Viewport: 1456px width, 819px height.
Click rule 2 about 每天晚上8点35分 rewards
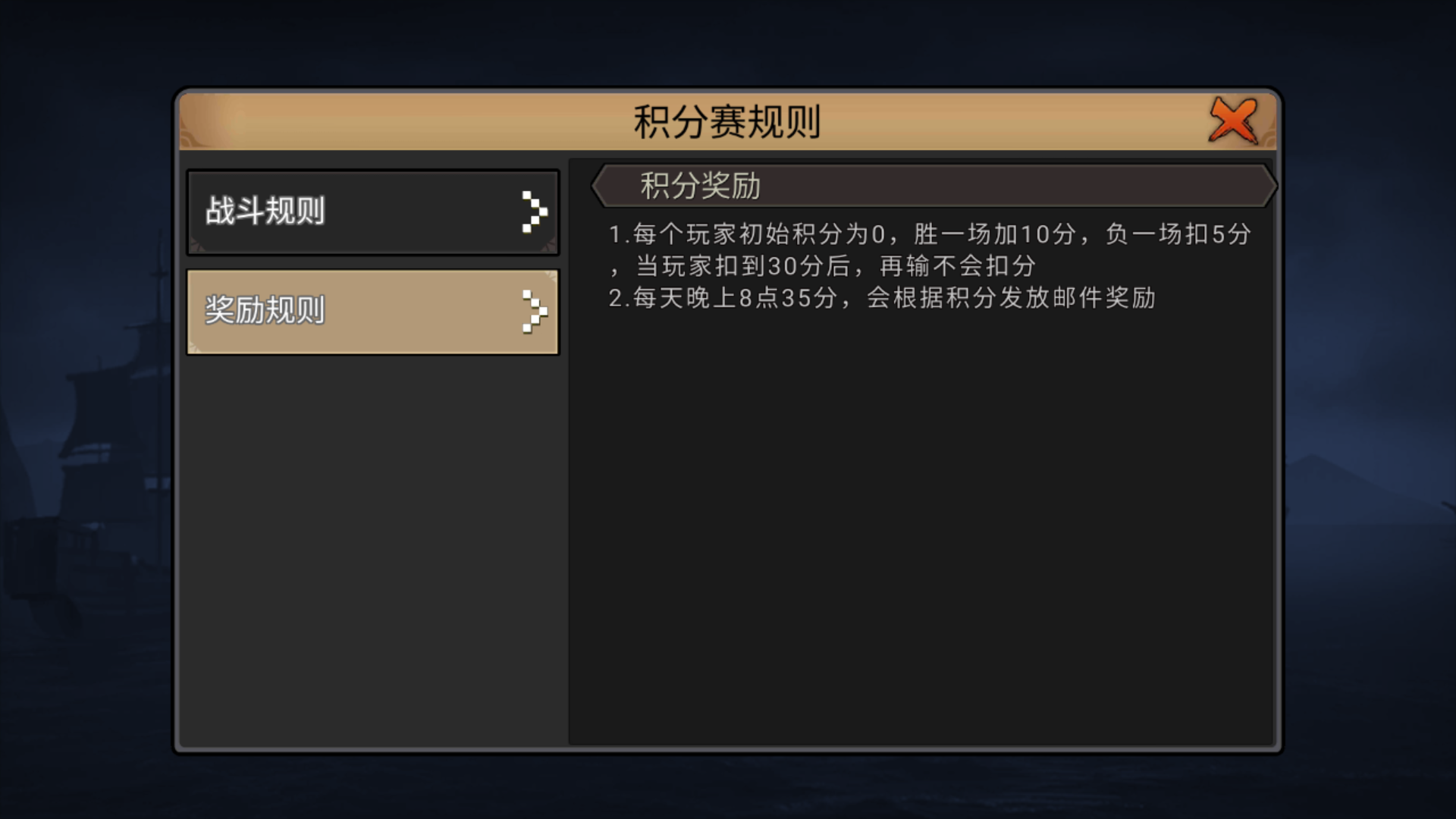click(x=882, y=298)
